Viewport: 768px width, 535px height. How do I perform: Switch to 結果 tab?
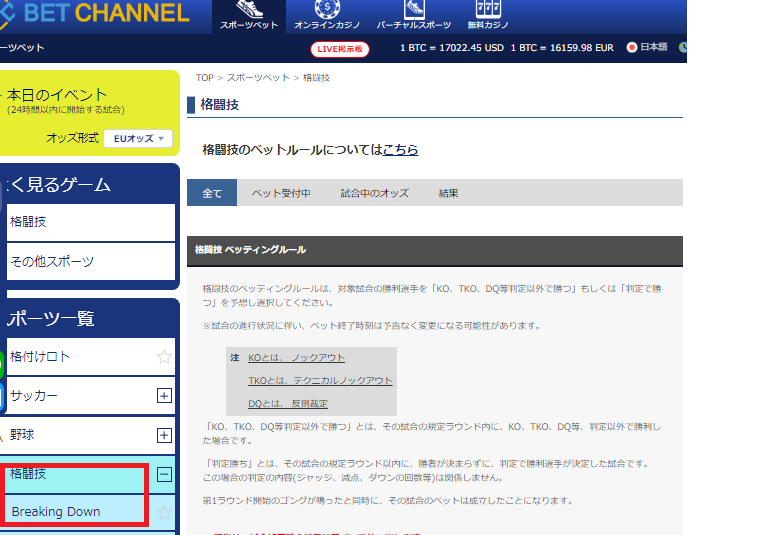[x=448, y=193]
